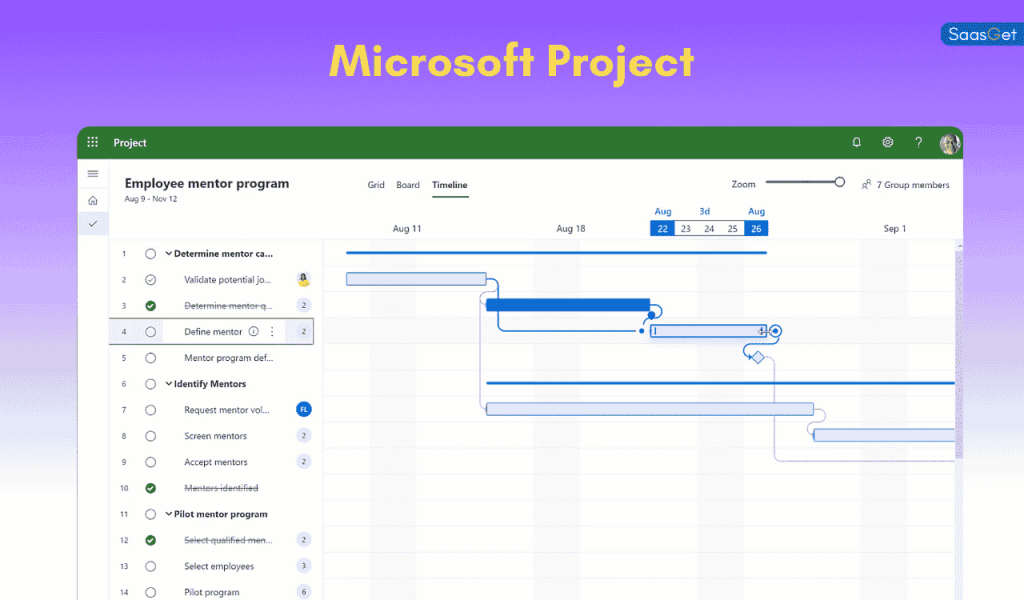
Task: Open notifications bell icon
Action: pyautogui.click(x=856, y=142)
